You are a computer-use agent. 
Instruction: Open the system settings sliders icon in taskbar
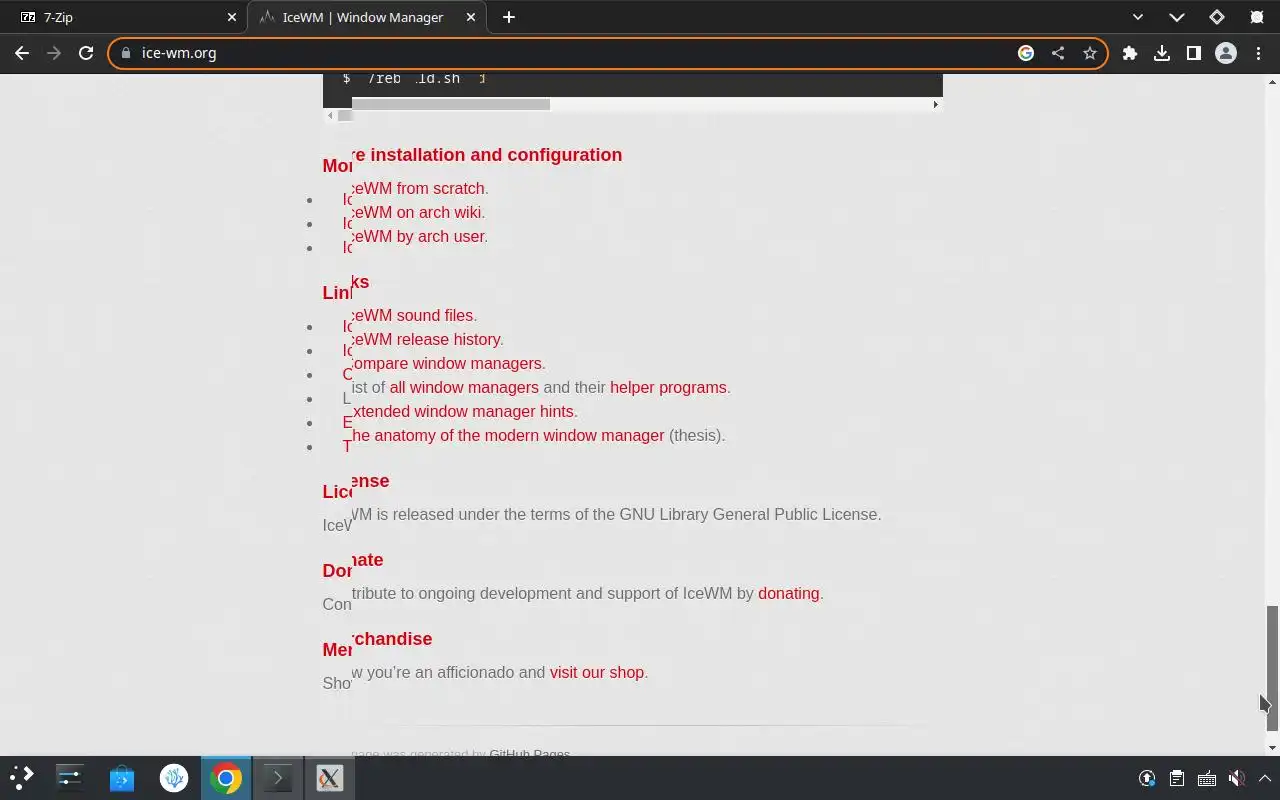click(x=70, y=777)
